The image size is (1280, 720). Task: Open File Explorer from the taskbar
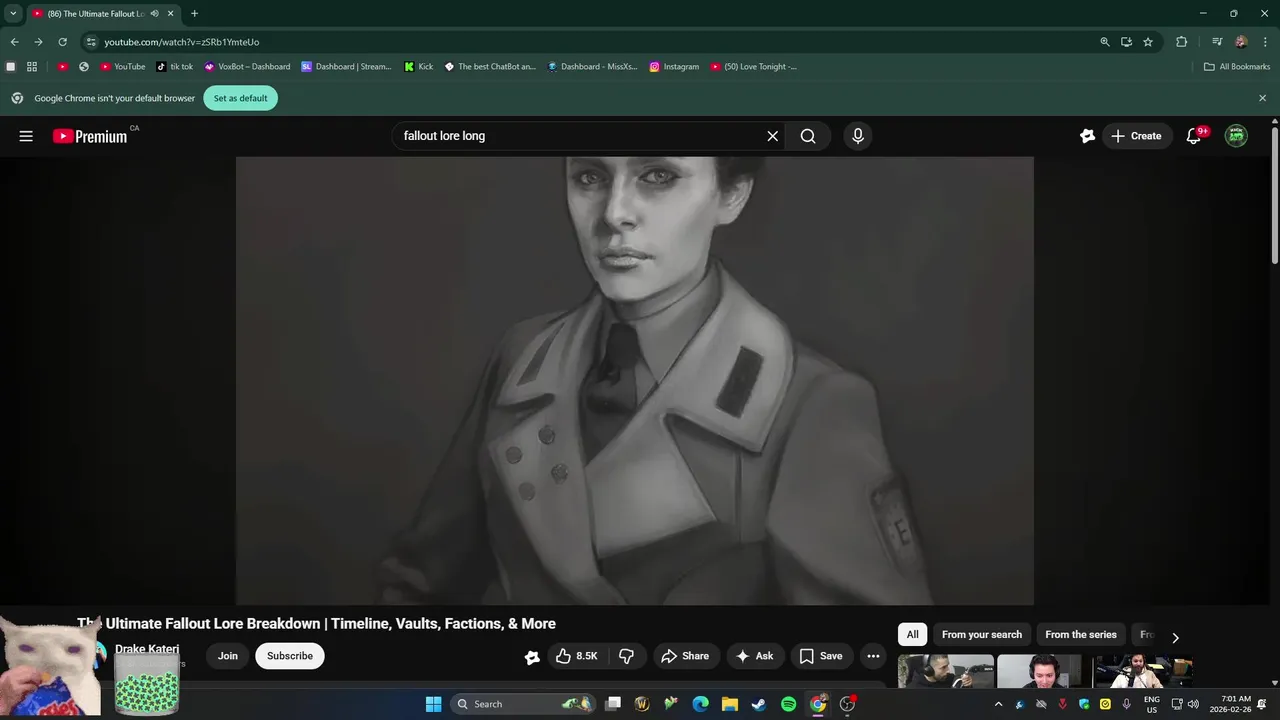click(730, 704)
